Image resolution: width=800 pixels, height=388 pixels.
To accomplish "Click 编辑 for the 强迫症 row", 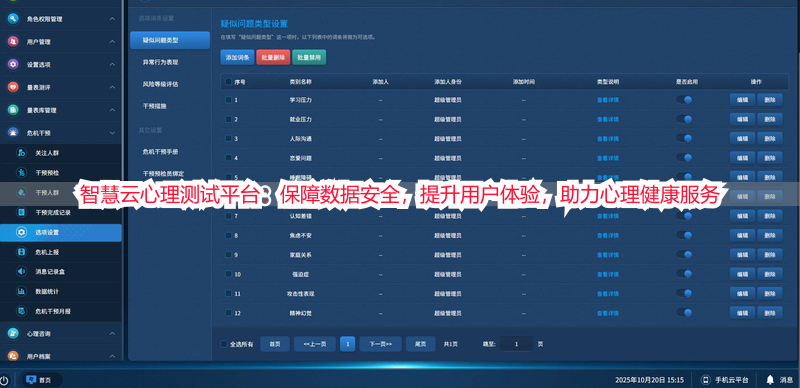I will (x=742, y=274).
